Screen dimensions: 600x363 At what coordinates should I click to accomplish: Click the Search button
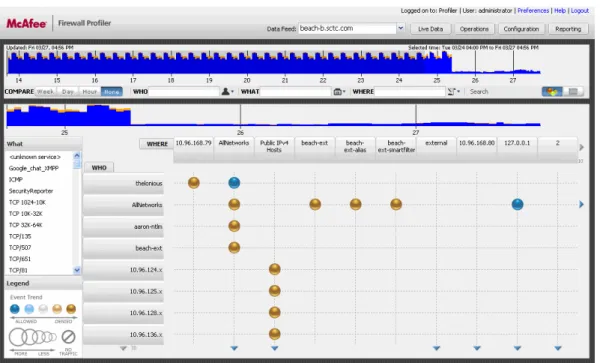pyautogui.click(x=479, y=91)
